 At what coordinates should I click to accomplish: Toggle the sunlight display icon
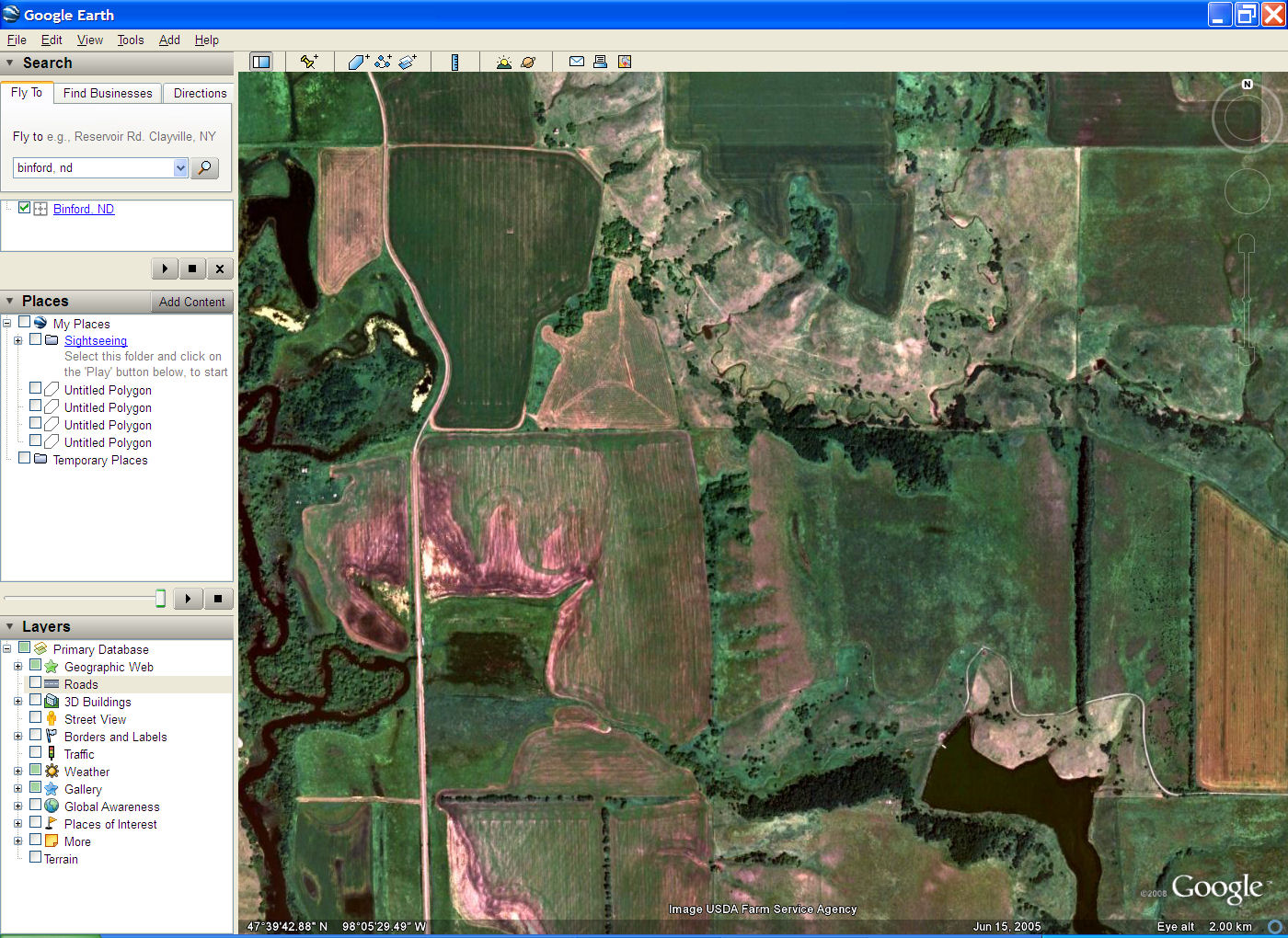pos(503,62)
